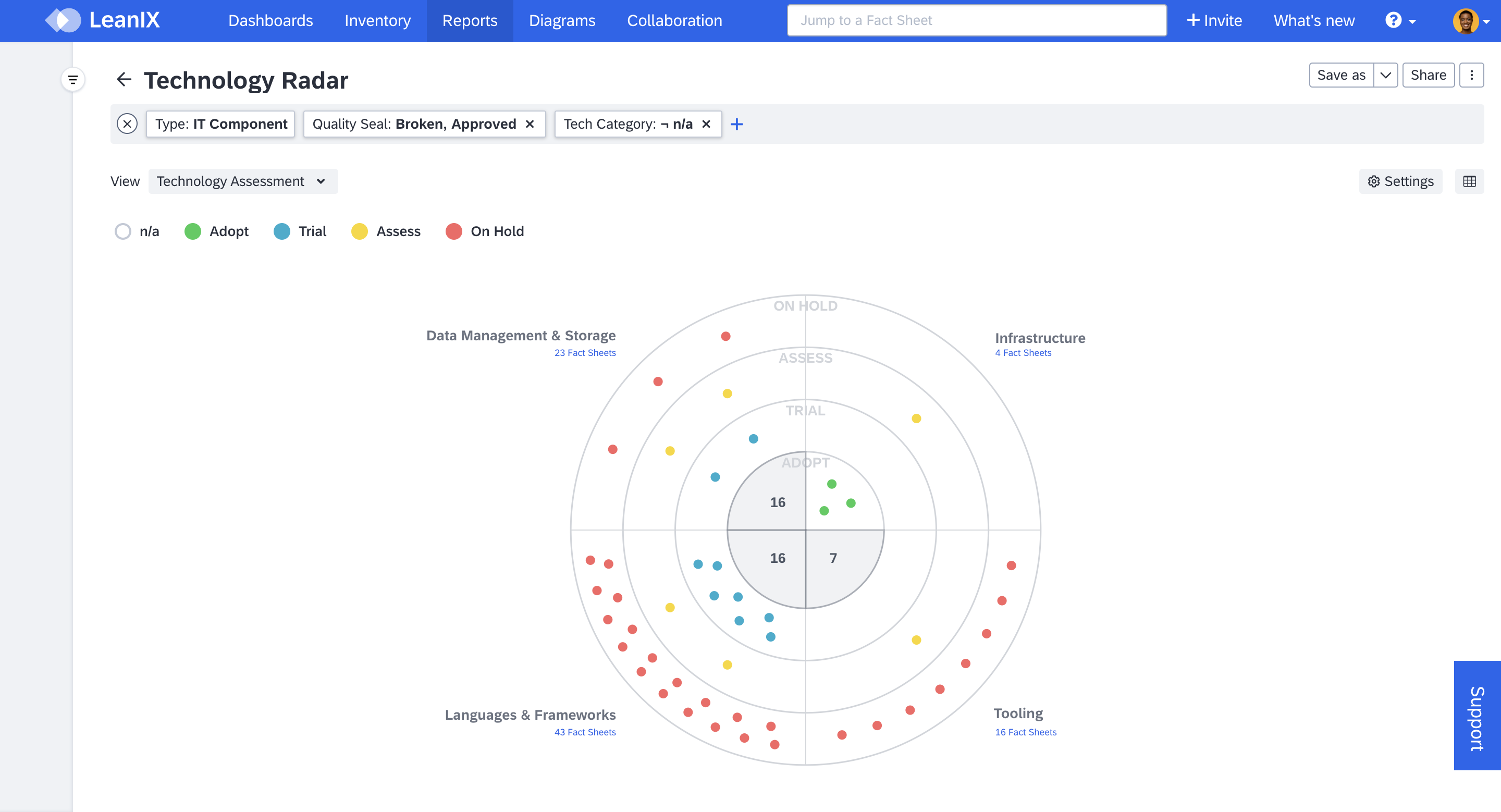1501x812 pixels.
Task: Remove the Tech Category filter
Action: [706, 124]
